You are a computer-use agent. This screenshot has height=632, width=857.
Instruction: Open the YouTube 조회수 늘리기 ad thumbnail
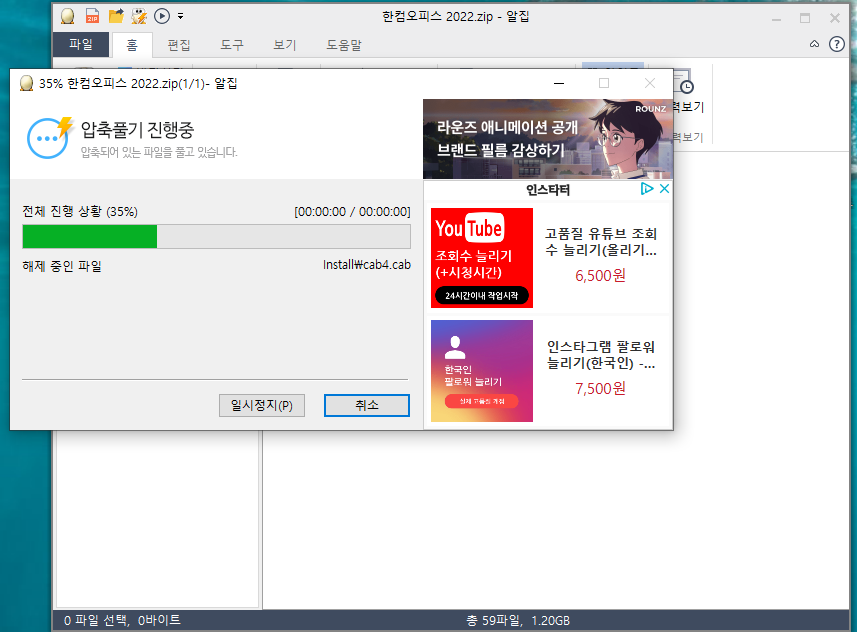[482, 258]
